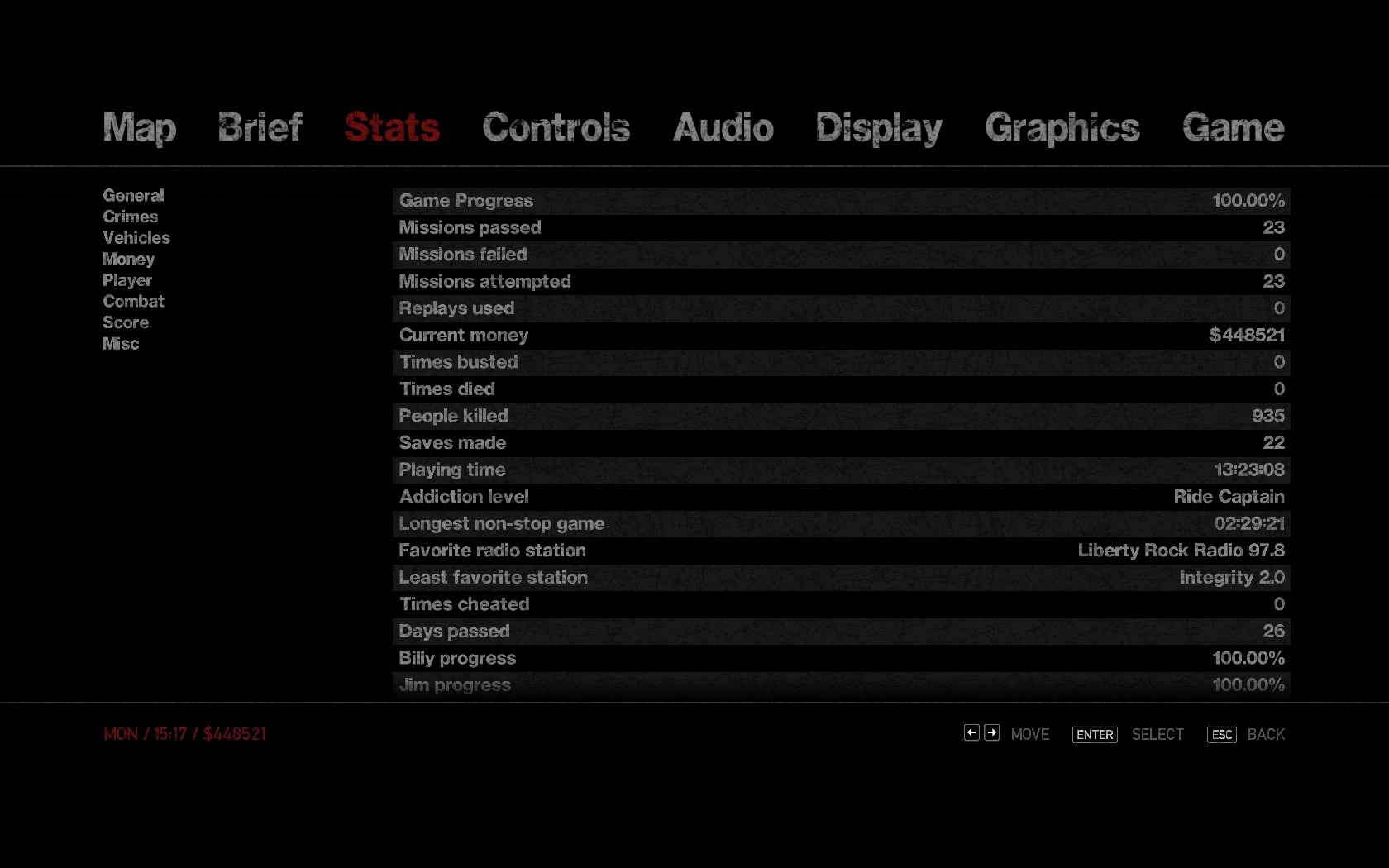Click the BACK hint label
Screen dimensions: 1389x868
coord(1266,735)
